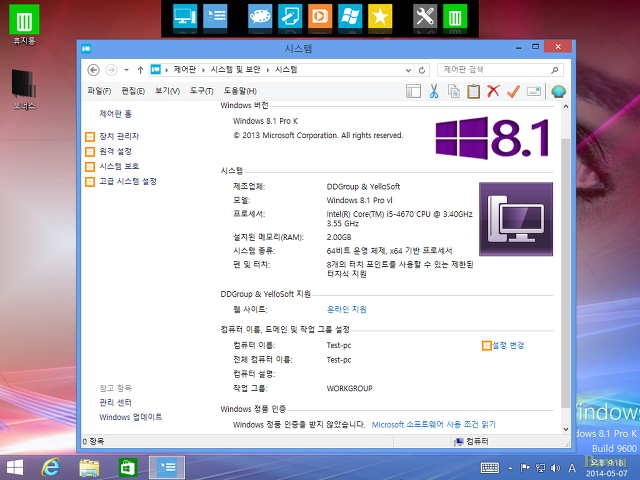Viewport: 640px width, 480px height.
Task: Click the vertical scrollbar down arrow
Action: [566, 429]
